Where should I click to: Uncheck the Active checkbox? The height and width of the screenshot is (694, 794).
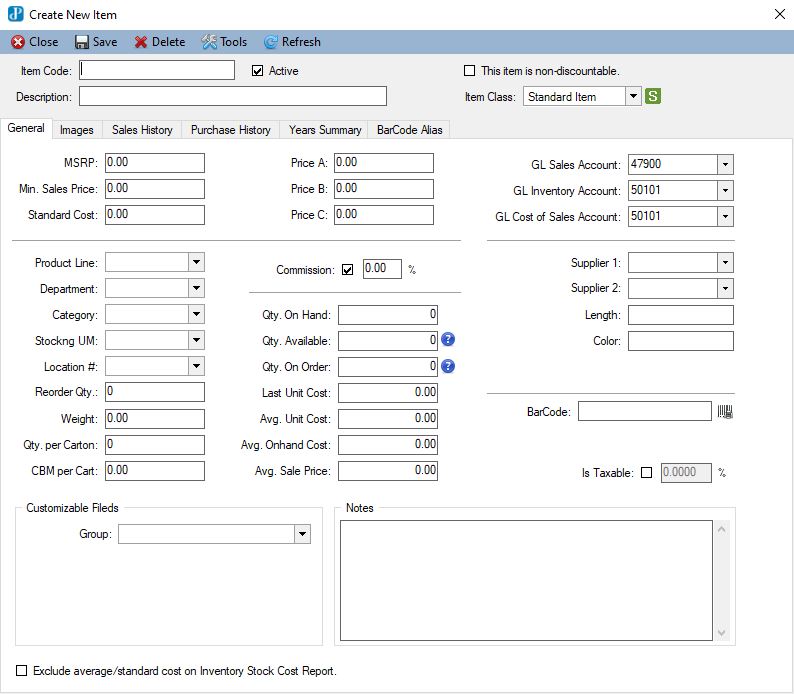click(x=257, y=71)
